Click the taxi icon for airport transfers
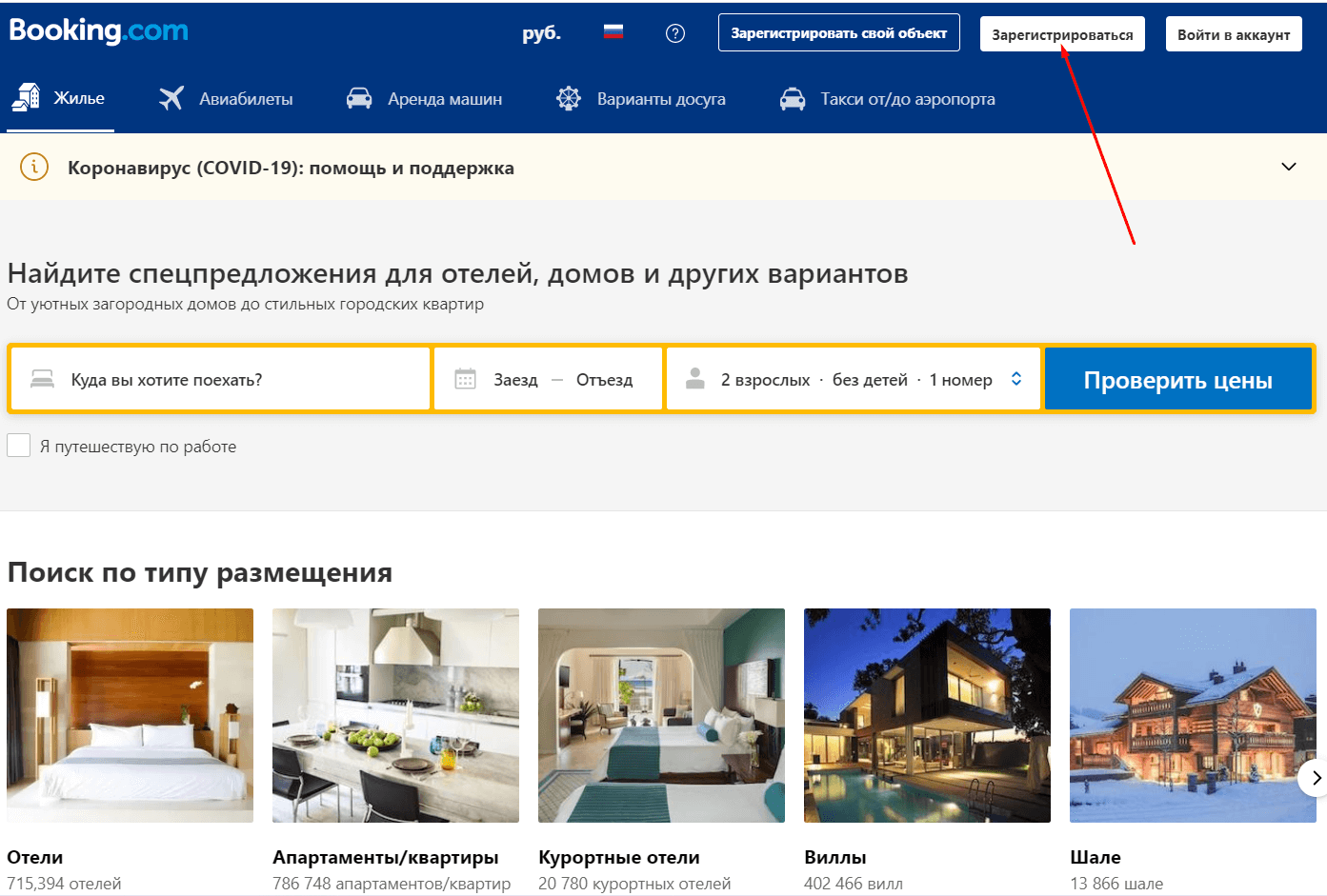The height and width of the screenshot is (896, 1327). pos(793,98)
